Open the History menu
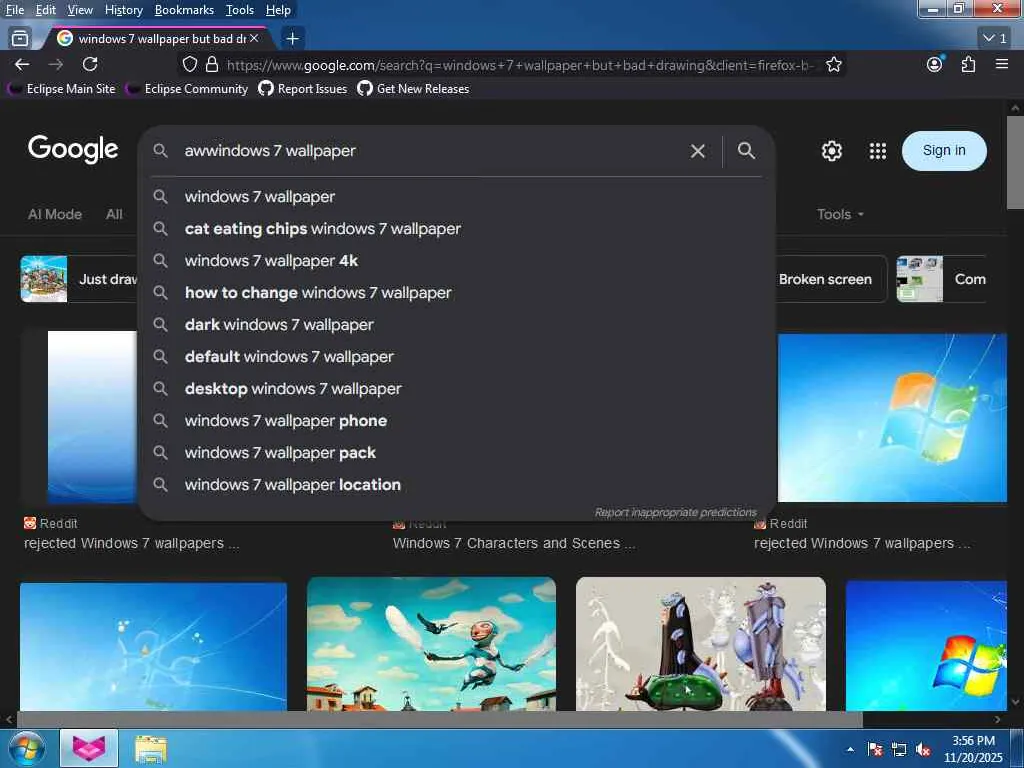This screenshot has height=768, width=1024. pyautogui.click(x=123, y=10)
